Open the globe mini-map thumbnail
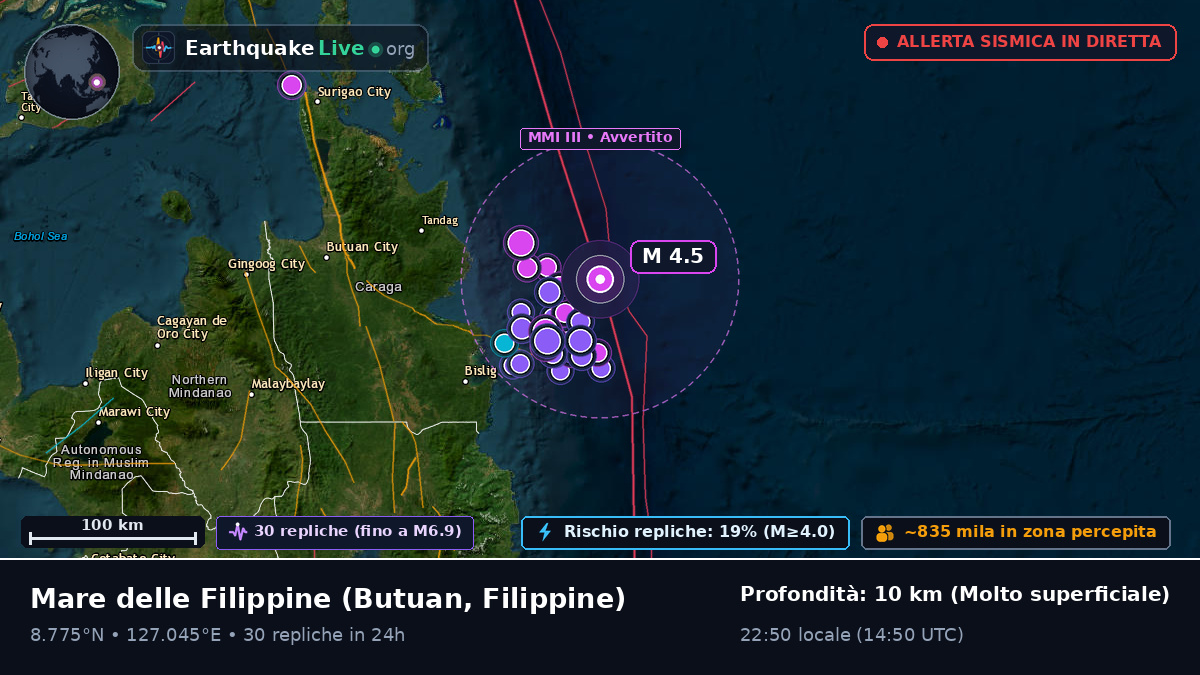The width and height of the screenshot is (1200, 675). [72, 72]
